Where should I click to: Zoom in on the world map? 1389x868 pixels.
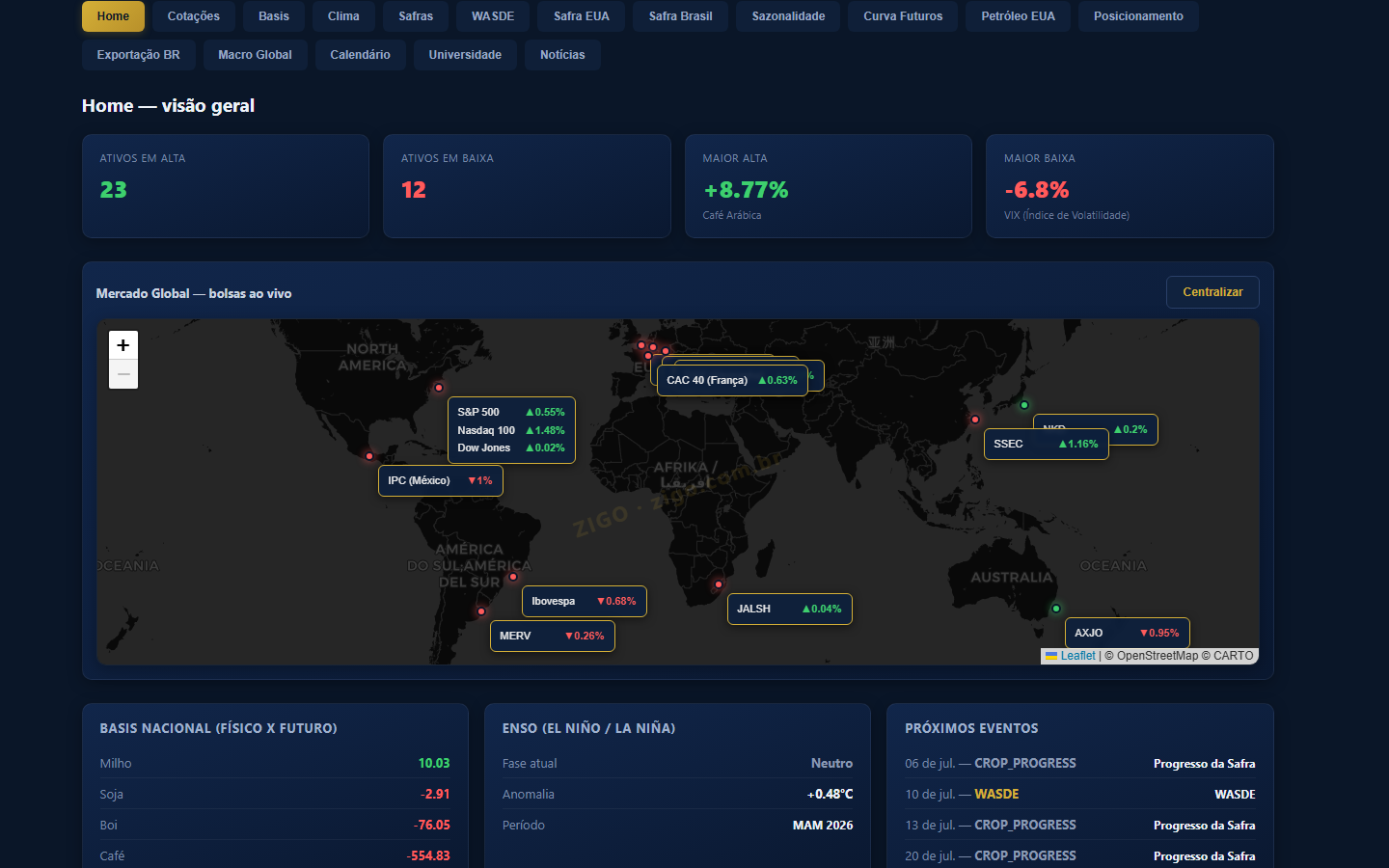123,345
